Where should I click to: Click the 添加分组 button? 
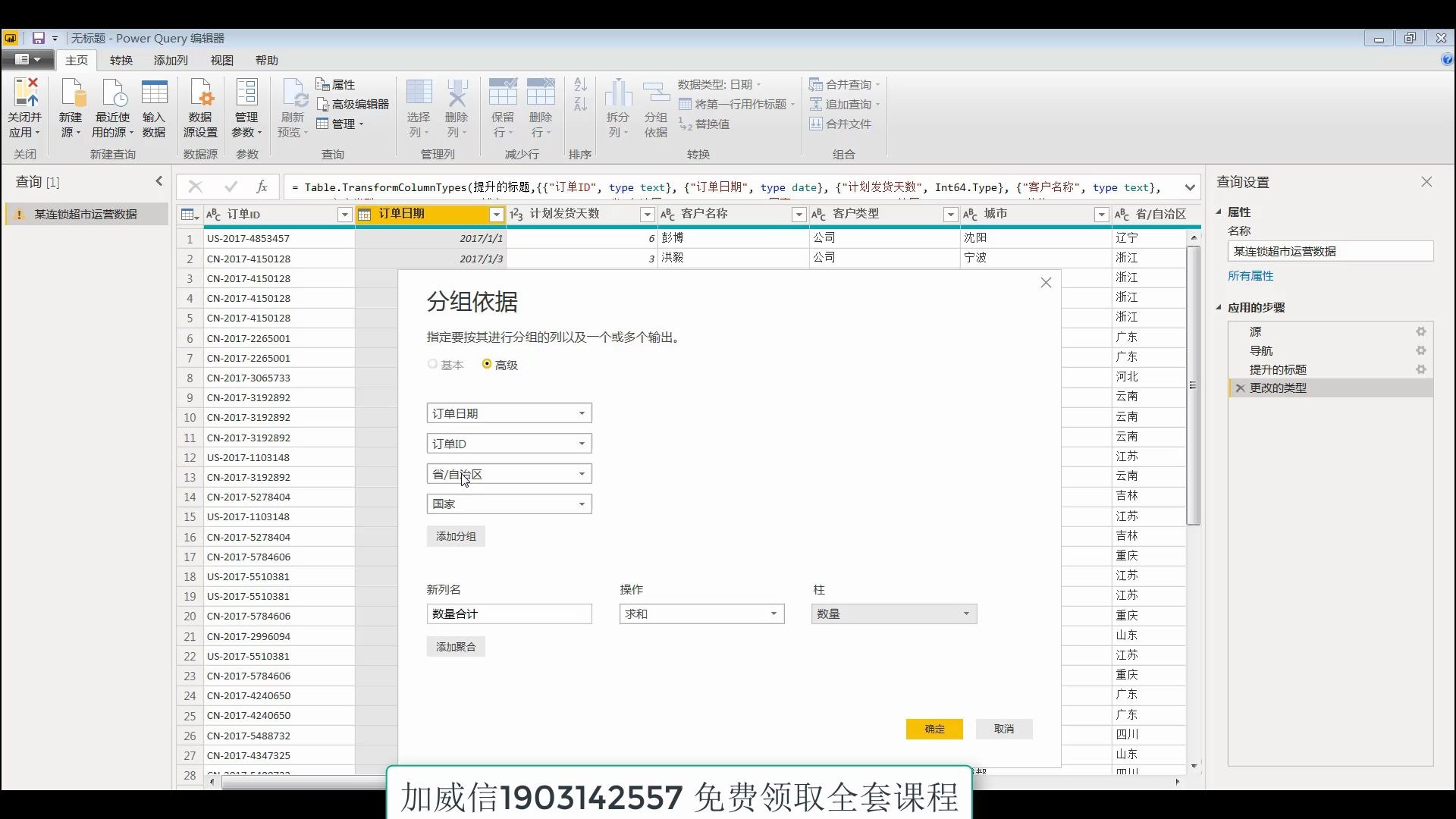pos(456,536)
